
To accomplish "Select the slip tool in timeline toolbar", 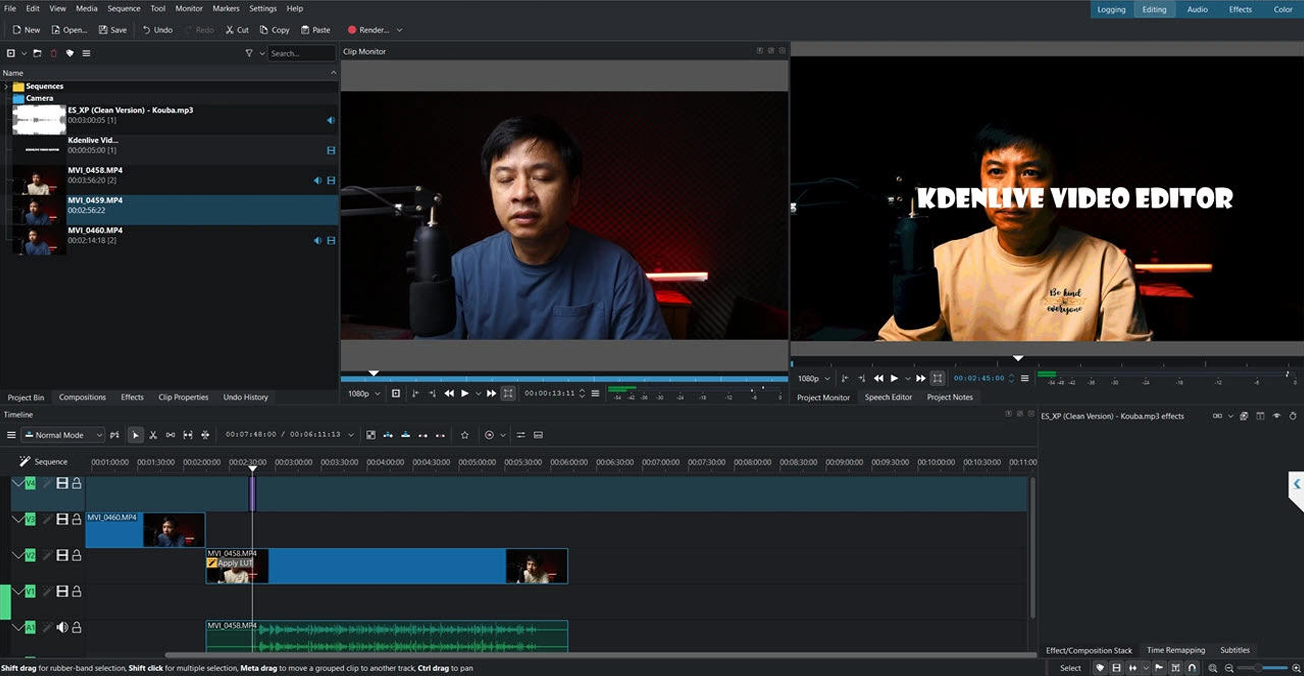I will pyautogui.click(x=187, y=435).
